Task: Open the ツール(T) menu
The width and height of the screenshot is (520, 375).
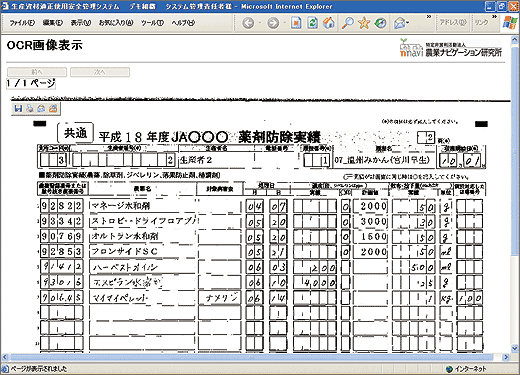Action: pyautogui.click(x=152, y=23)
